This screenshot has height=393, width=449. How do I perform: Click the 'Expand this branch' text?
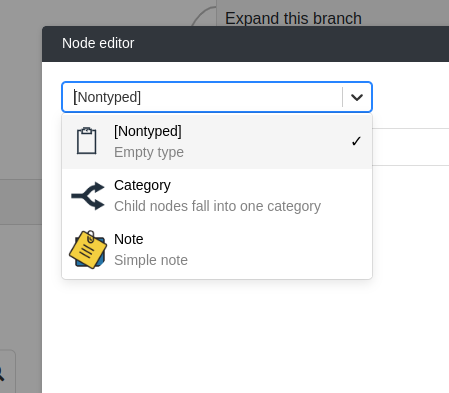click(x=293, y=18)
